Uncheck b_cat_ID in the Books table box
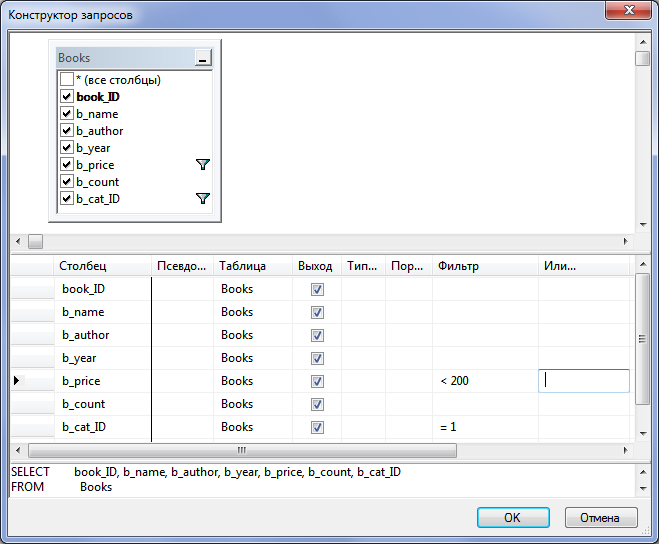The width and height of the screenshot is (659, 544). click(x=67, y=198)
